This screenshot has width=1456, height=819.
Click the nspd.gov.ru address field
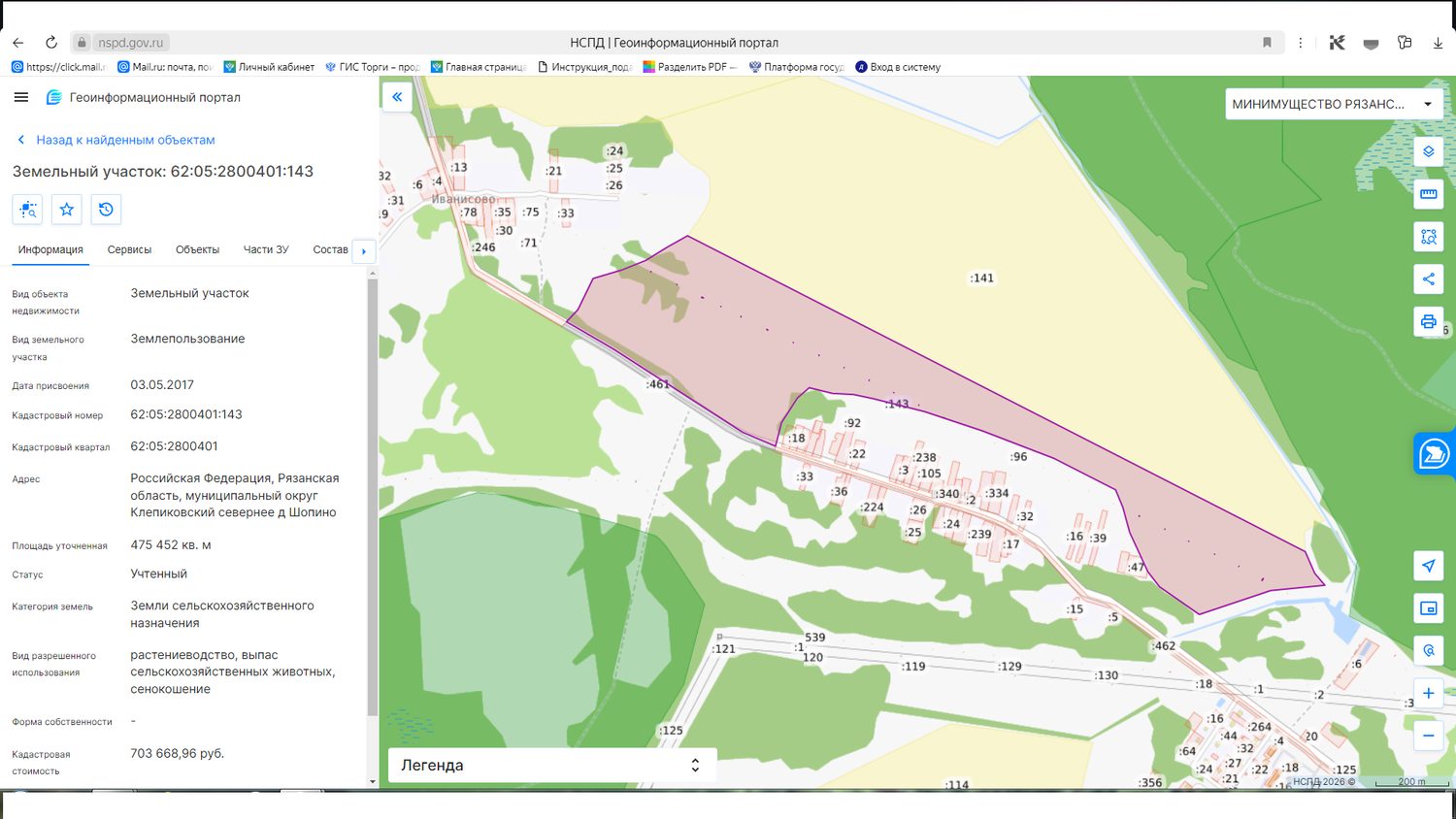coord(132,43)
